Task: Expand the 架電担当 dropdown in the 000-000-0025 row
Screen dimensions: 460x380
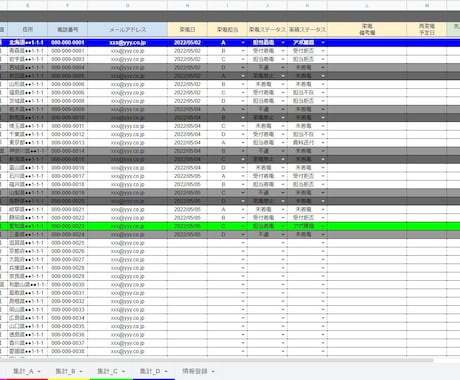Action: (x=243, y=243)
